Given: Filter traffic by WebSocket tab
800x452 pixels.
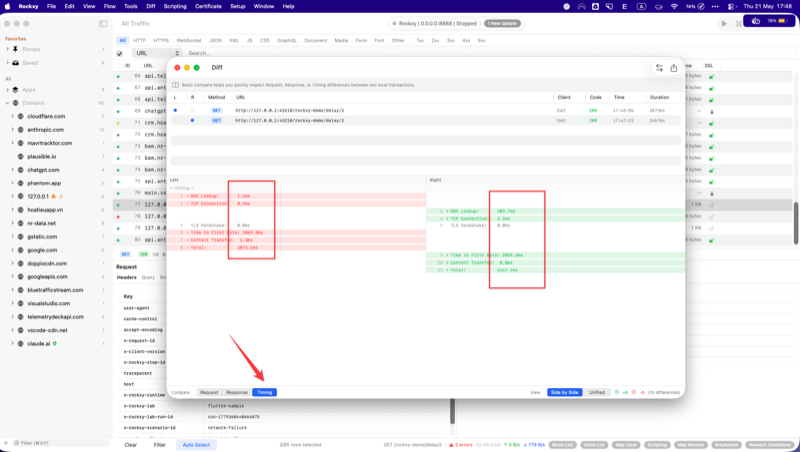Looking at the screenshot, I should tap(189, 40).
